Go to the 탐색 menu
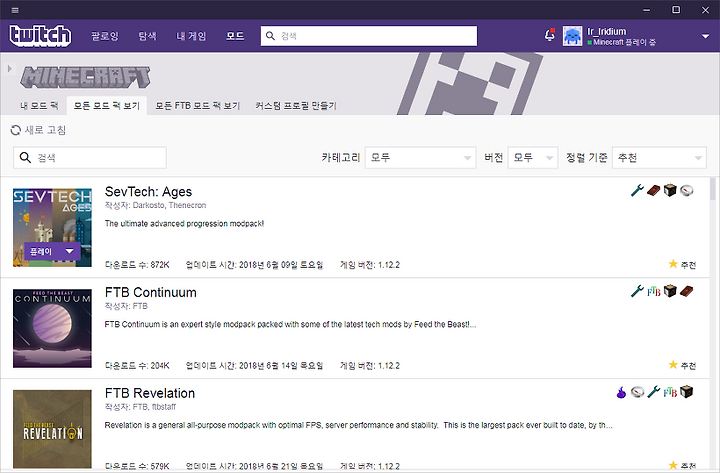The height and width of the screenshot is (473, 720). 147,36
